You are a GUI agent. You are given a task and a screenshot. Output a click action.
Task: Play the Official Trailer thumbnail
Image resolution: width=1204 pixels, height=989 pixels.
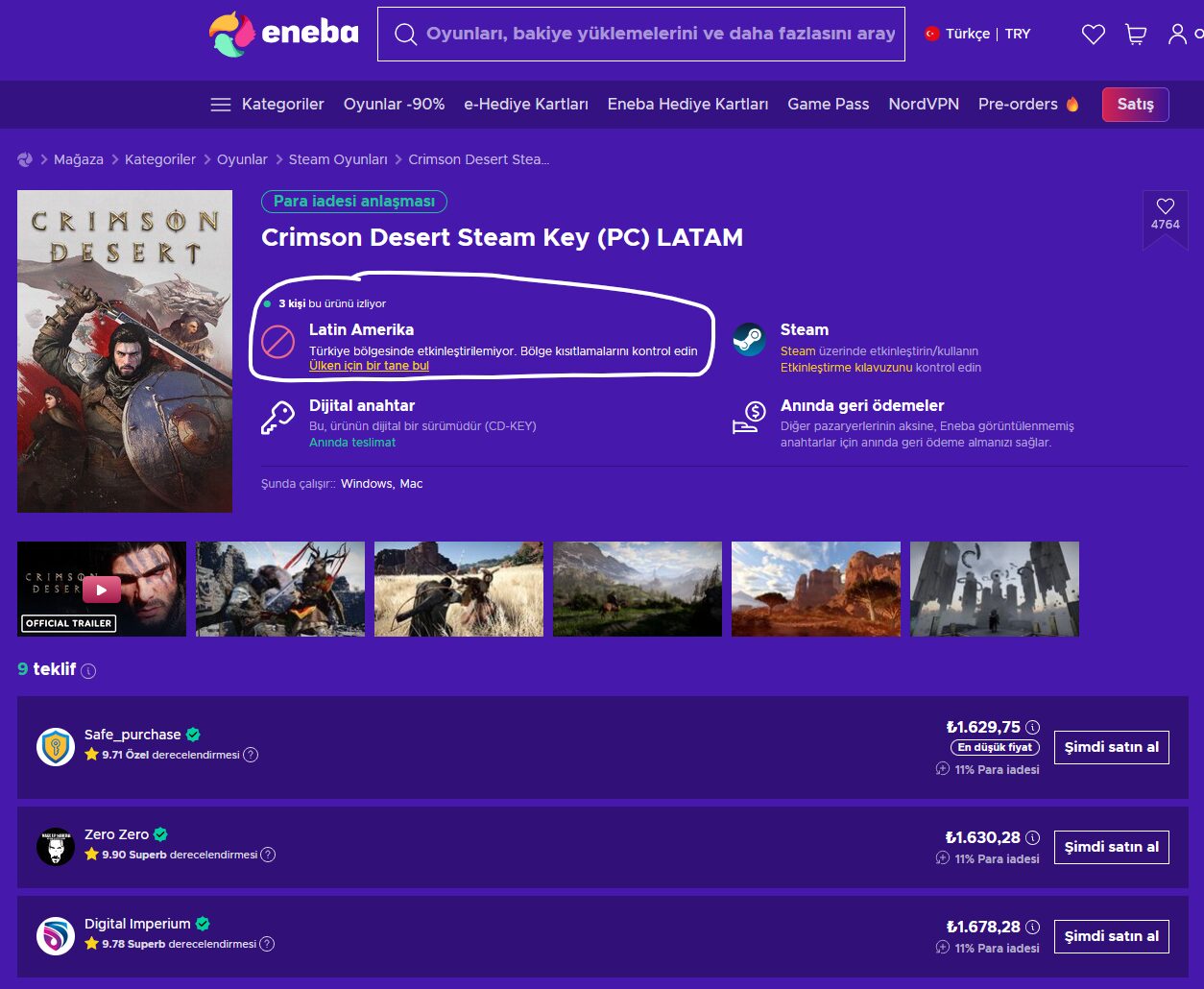pos(102,589)
